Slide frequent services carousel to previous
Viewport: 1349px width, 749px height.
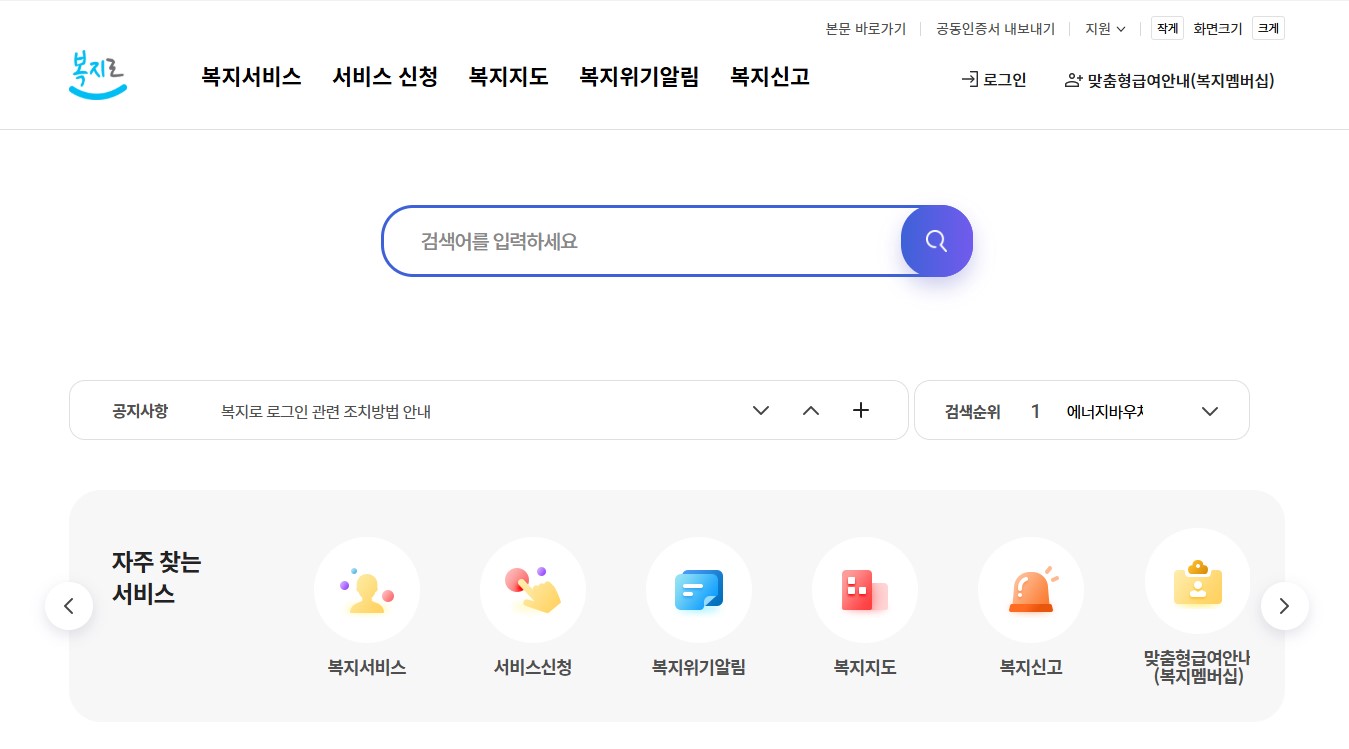[x=69, y=606]
